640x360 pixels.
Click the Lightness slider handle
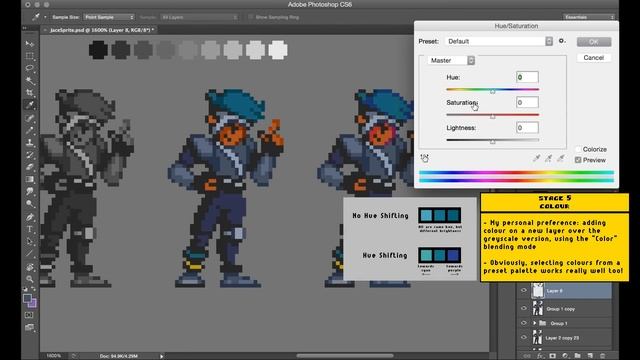point(493,142)
